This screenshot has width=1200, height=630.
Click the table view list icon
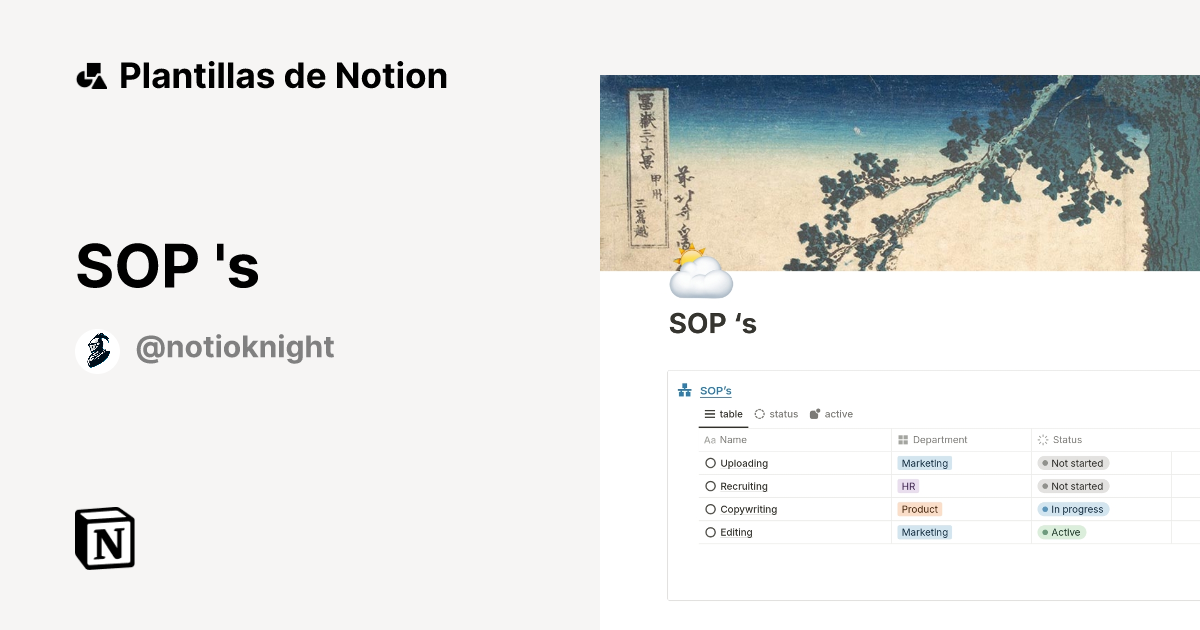708,413
